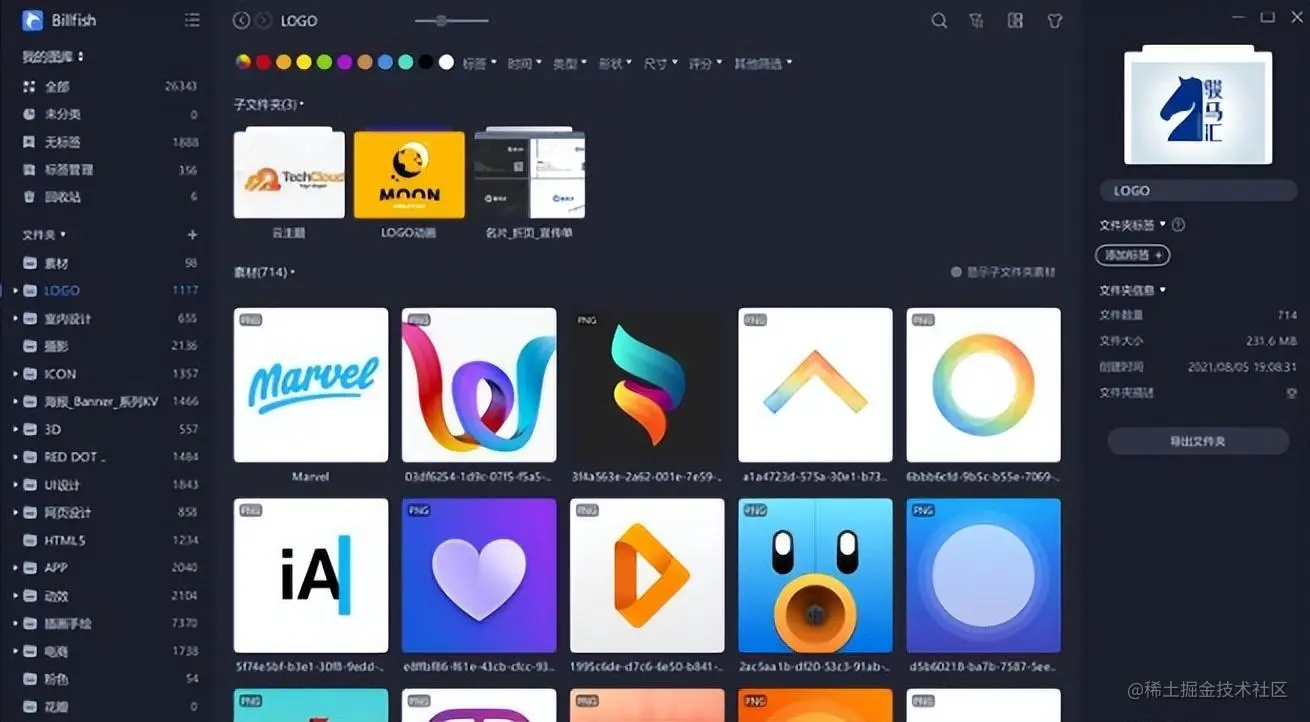Click the 文件夹描述 empty value field
The width and height of the screenshot is (1310, 722).
click(1292, 393)
